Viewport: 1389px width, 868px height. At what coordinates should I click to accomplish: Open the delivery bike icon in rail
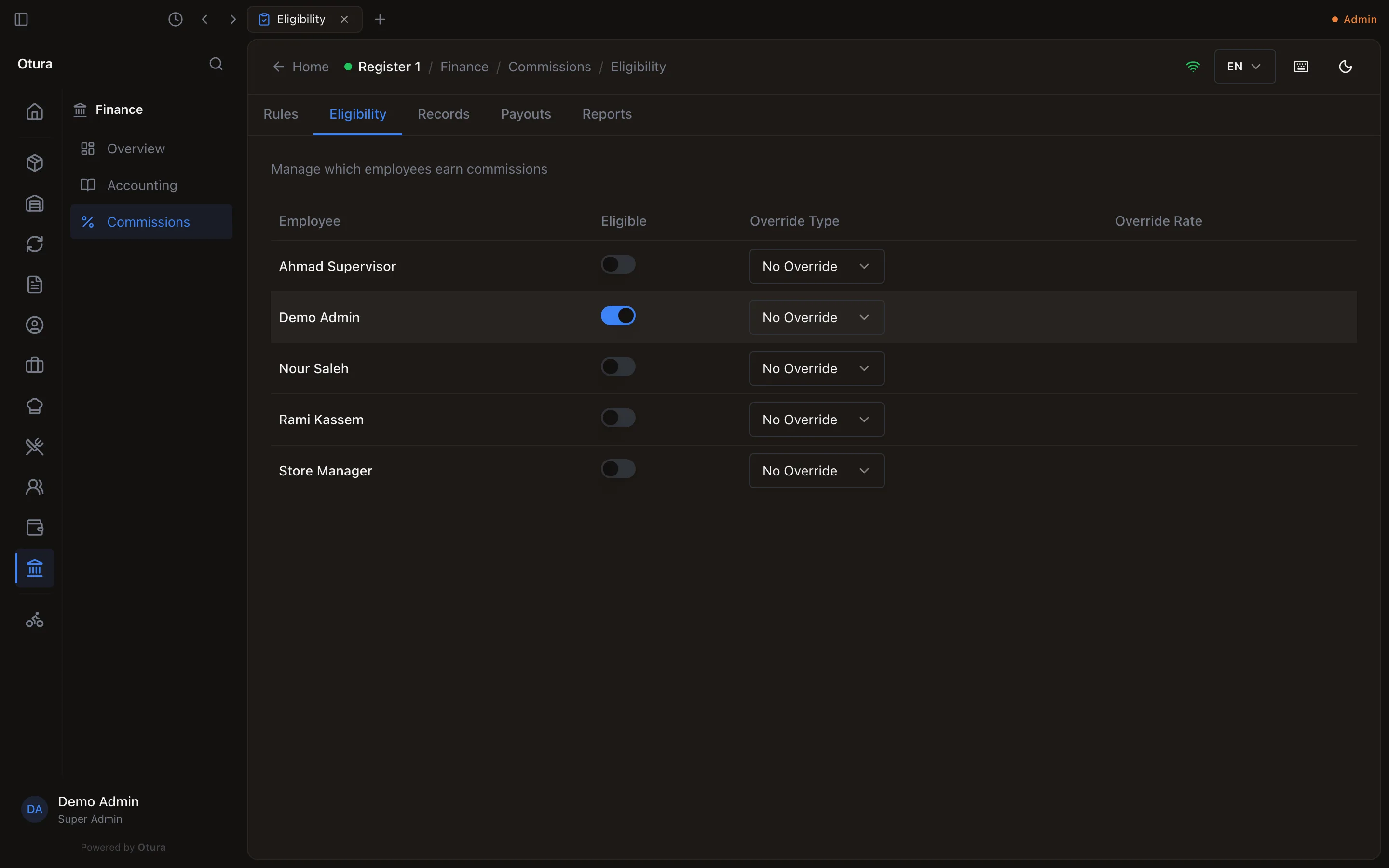35,620
